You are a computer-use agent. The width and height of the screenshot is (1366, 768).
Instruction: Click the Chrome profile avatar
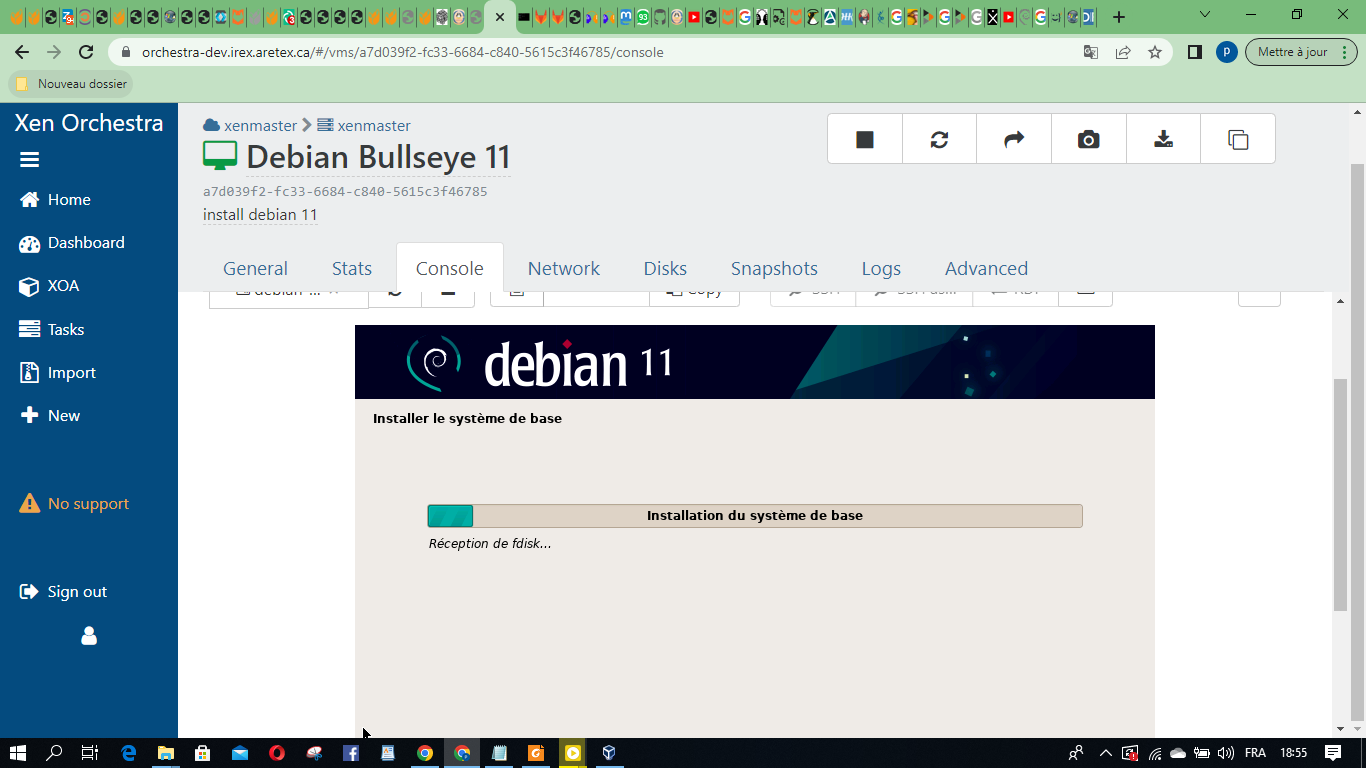click(1226, 52)
